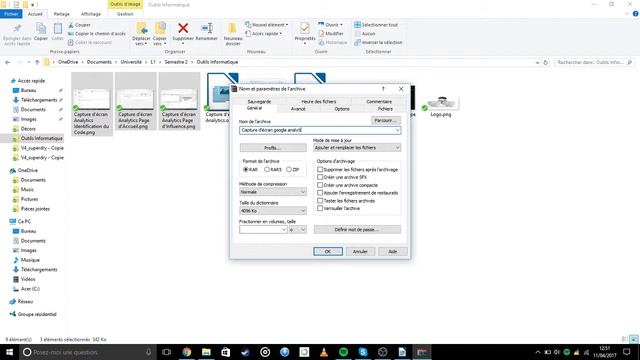
Task: Click the Annuler button
Action: tap(360, 251)
